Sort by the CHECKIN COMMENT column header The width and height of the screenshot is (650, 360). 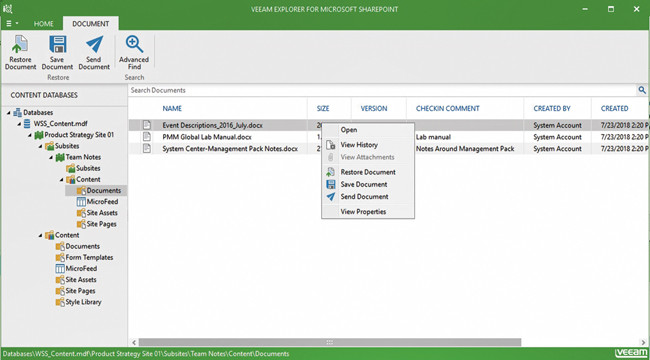(x=448, y=109)
